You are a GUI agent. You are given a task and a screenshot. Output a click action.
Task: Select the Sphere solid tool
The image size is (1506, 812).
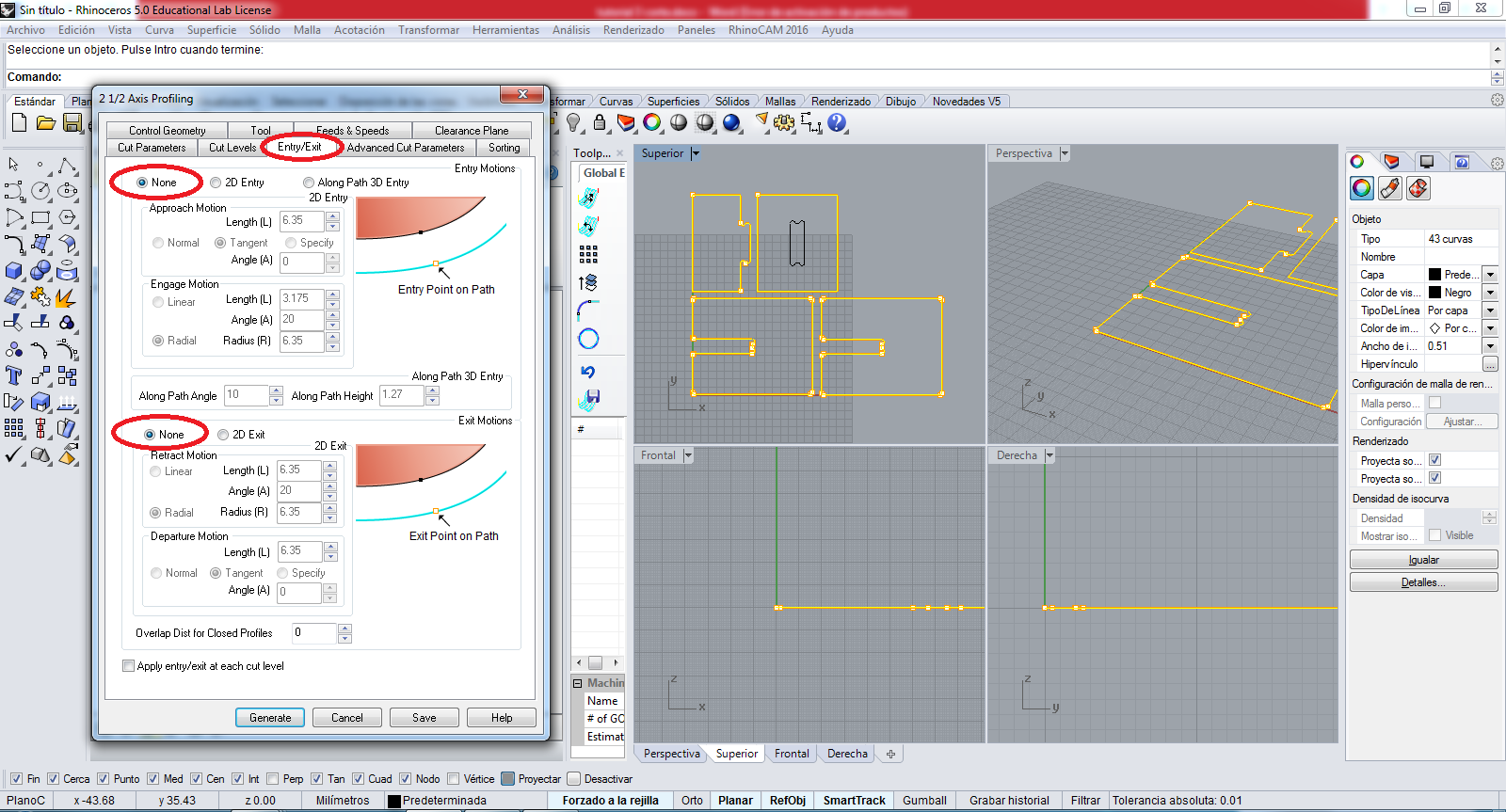[x=40, y=271]
